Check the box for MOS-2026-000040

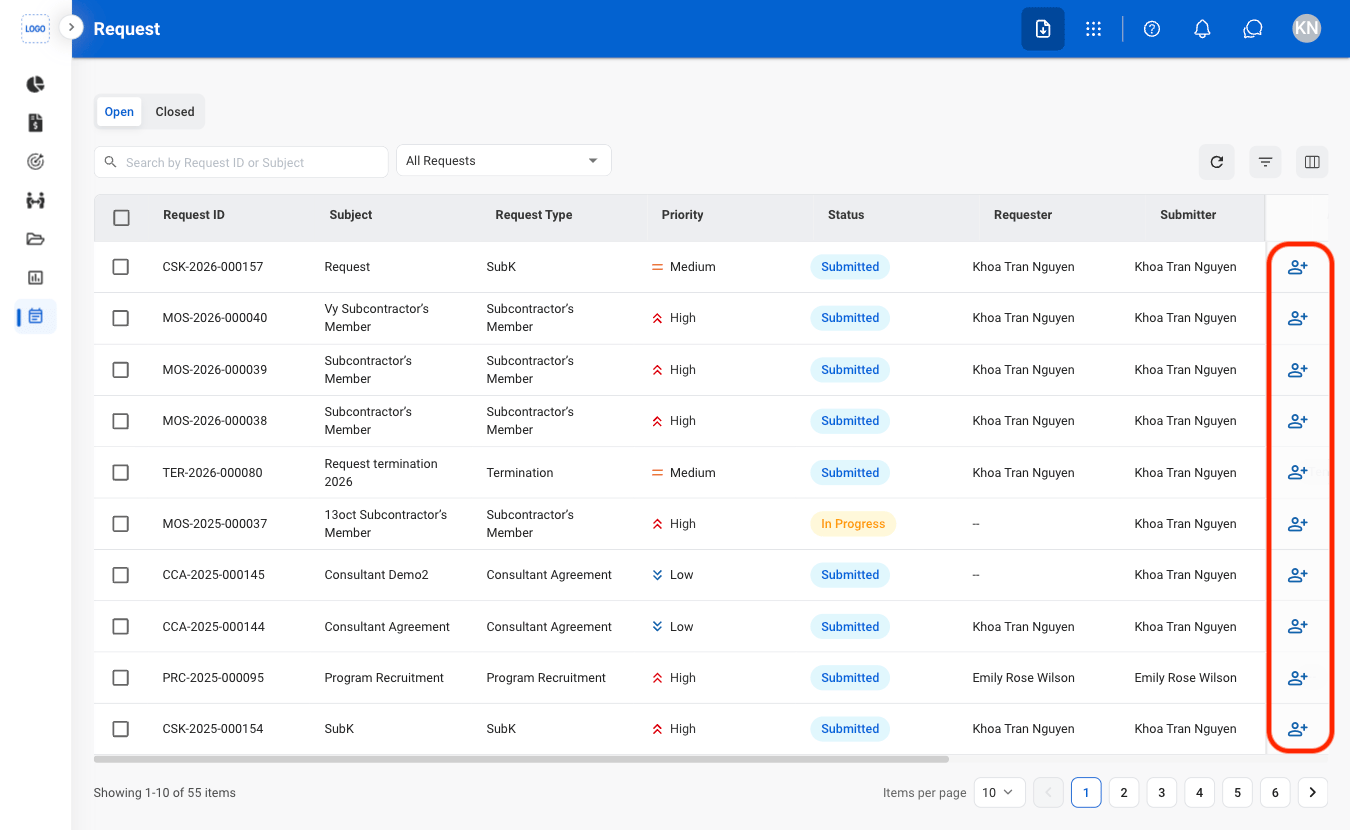tap(121, 318)
